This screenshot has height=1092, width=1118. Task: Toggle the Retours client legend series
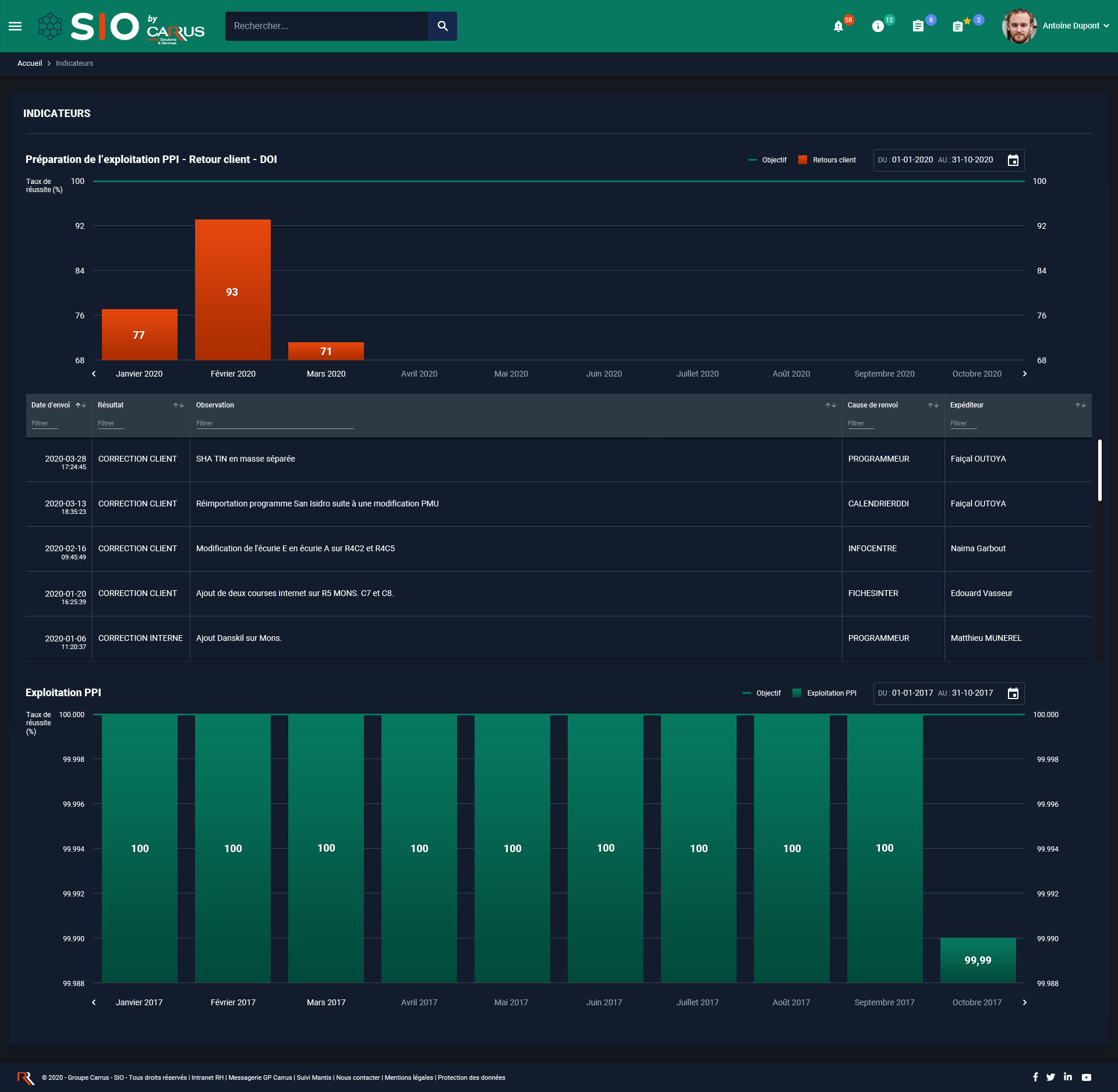point(827,160)
